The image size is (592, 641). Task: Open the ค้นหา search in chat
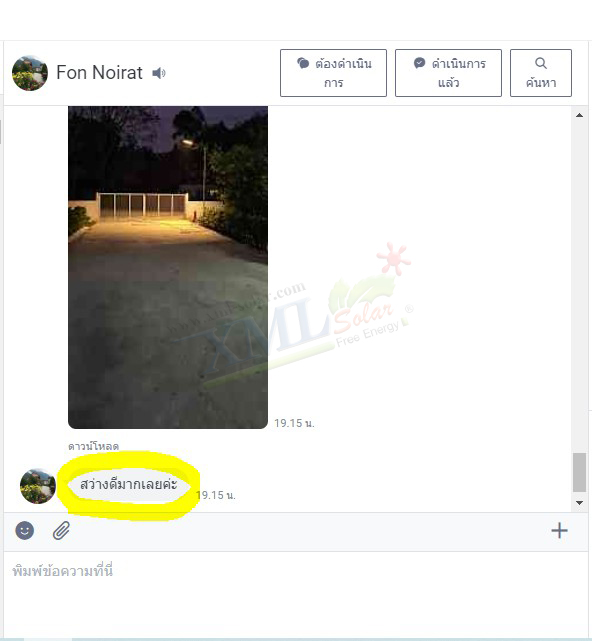point(541,73)
